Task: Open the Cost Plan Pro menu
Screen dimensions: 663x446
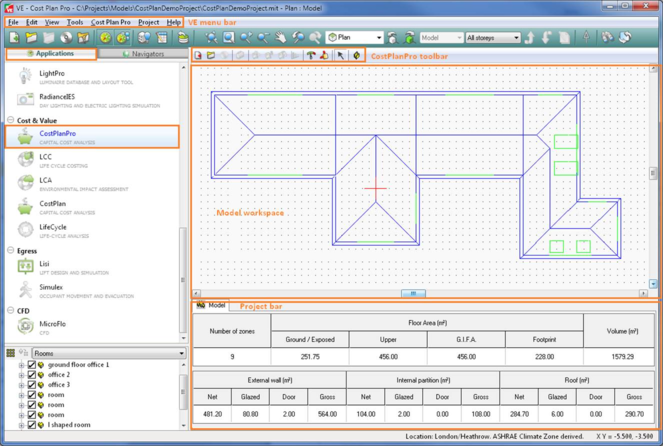Action: pyautogui.click(x=110, y=22)
